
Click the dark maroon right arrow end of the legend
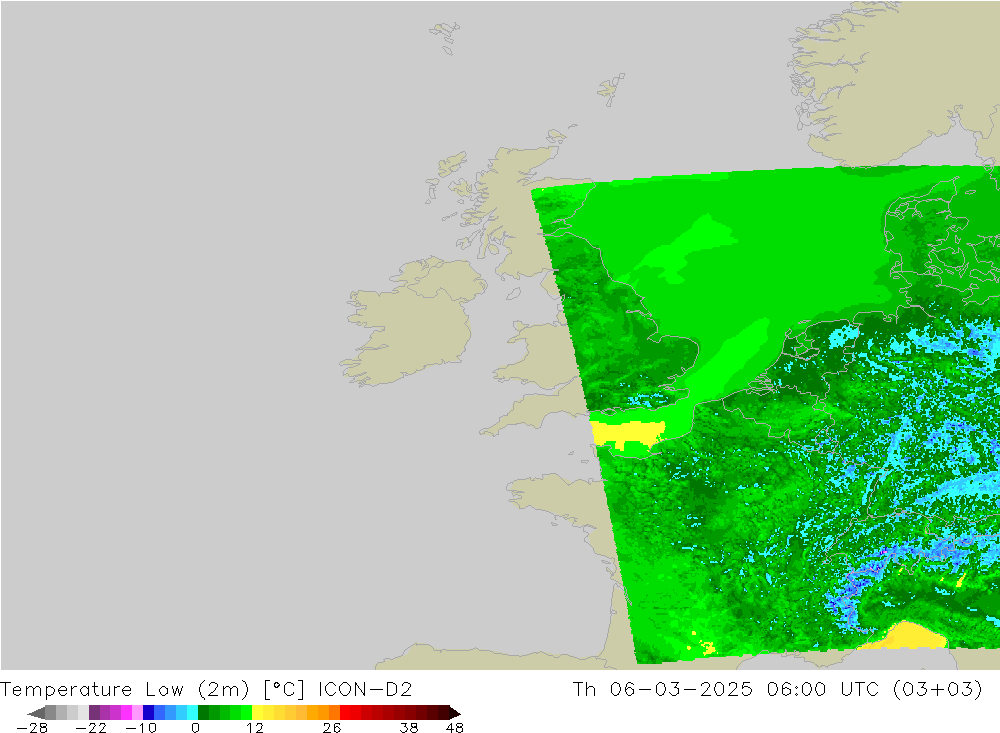pyautogui.click(x=455, y=713)
